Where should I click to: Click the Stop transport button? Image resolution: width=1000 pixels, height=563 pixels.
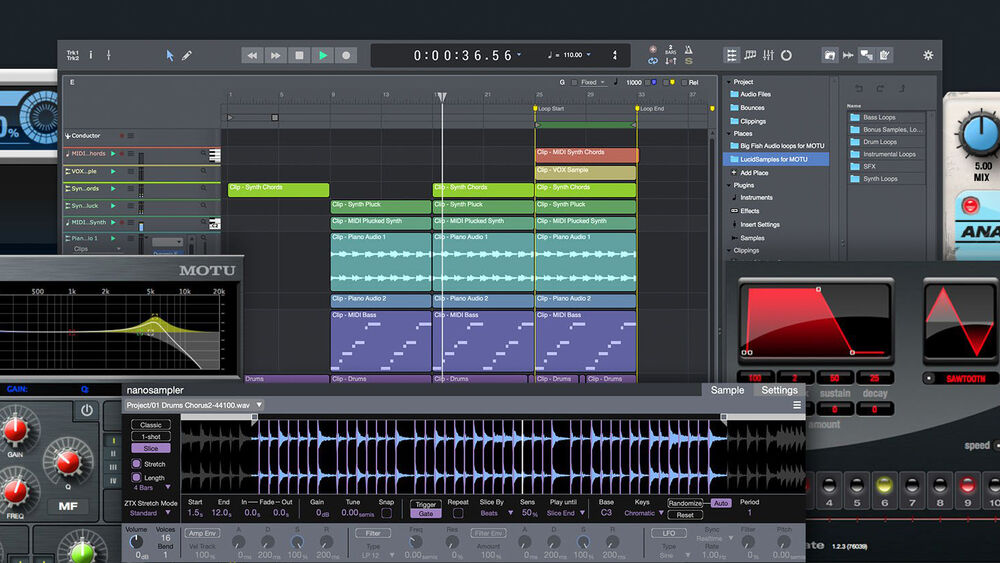[299, 56]
